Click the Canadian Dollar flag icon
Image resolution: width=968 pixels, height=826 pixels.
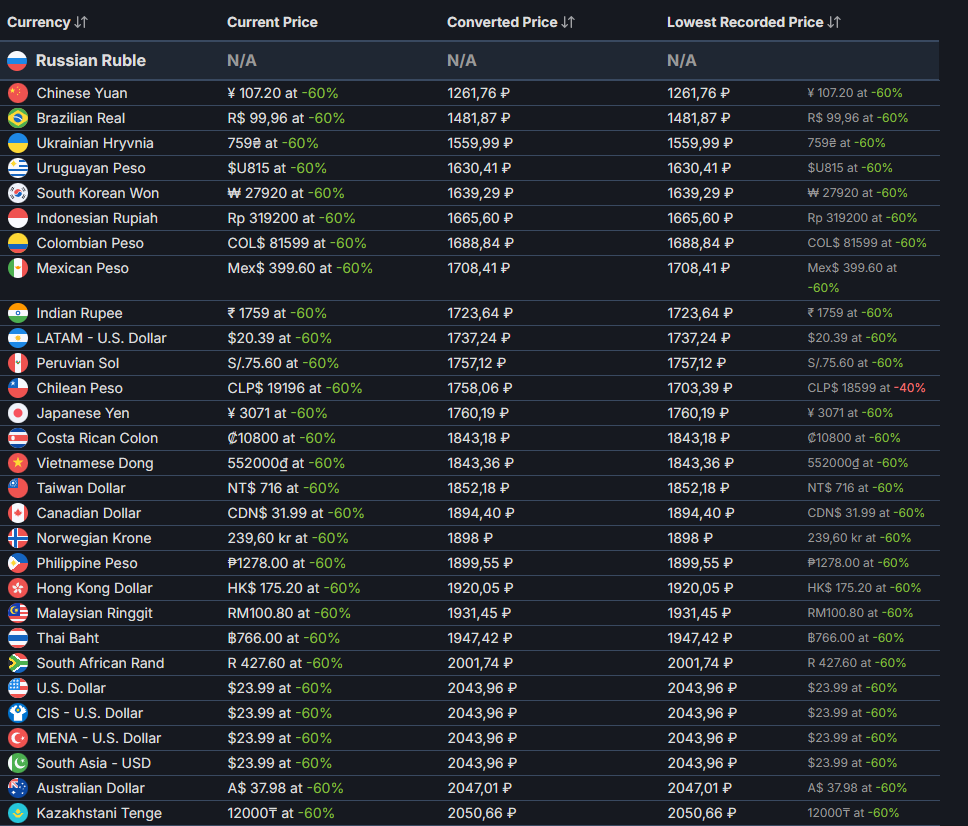point(18,513)
